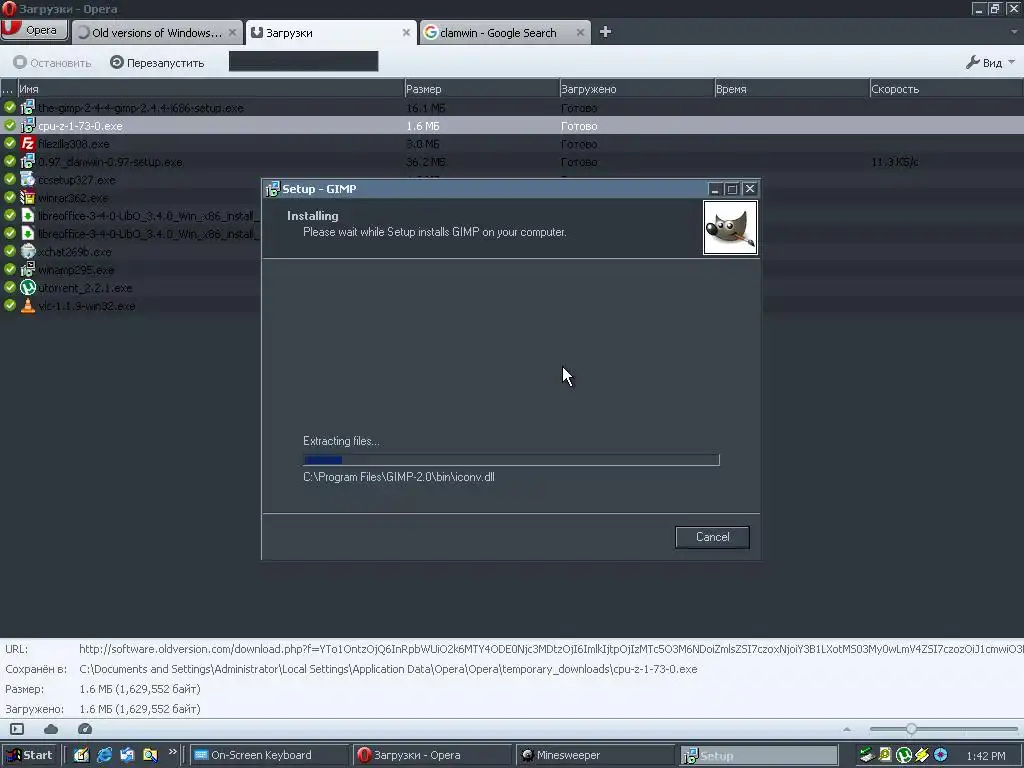Close the Old versions of Windows tab
Screen dimensions: 1024x768
[232, 32]
